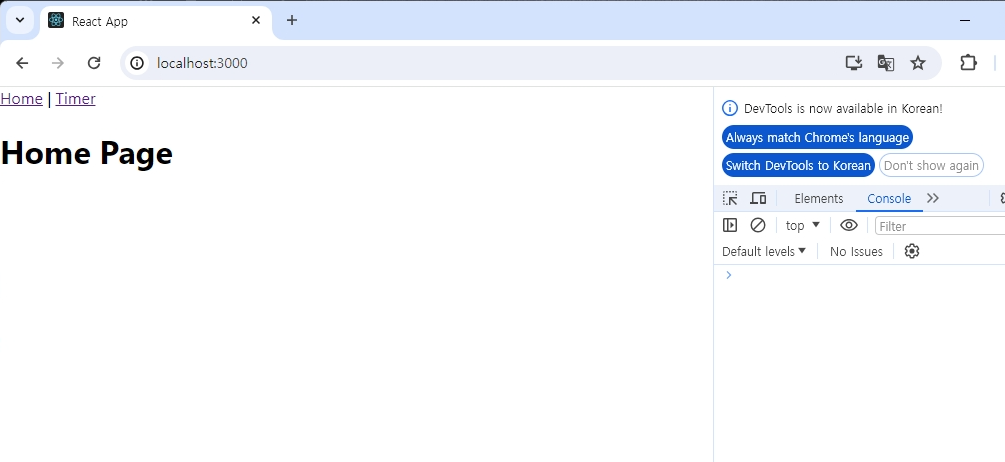The width and height of the screenshot is (1005, 462).
Task: Open console settings gear
Action: point(911,251)
